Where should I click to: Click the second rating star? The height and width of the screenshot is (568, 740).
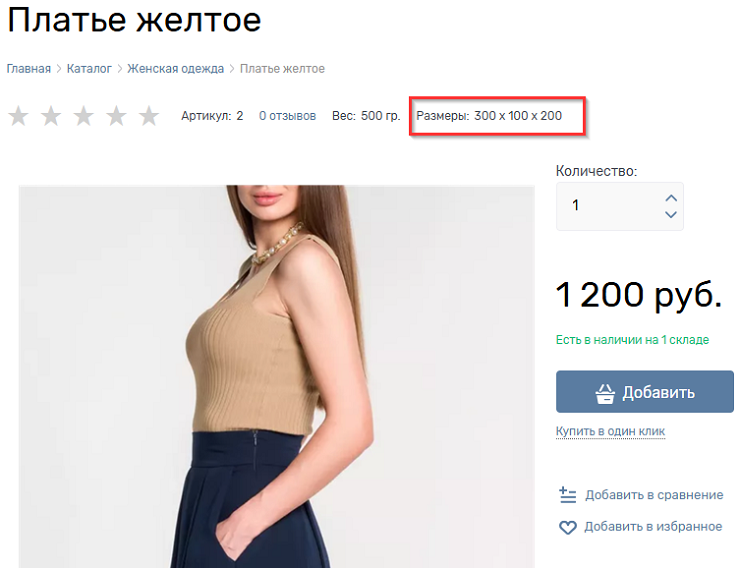point(51,116)
